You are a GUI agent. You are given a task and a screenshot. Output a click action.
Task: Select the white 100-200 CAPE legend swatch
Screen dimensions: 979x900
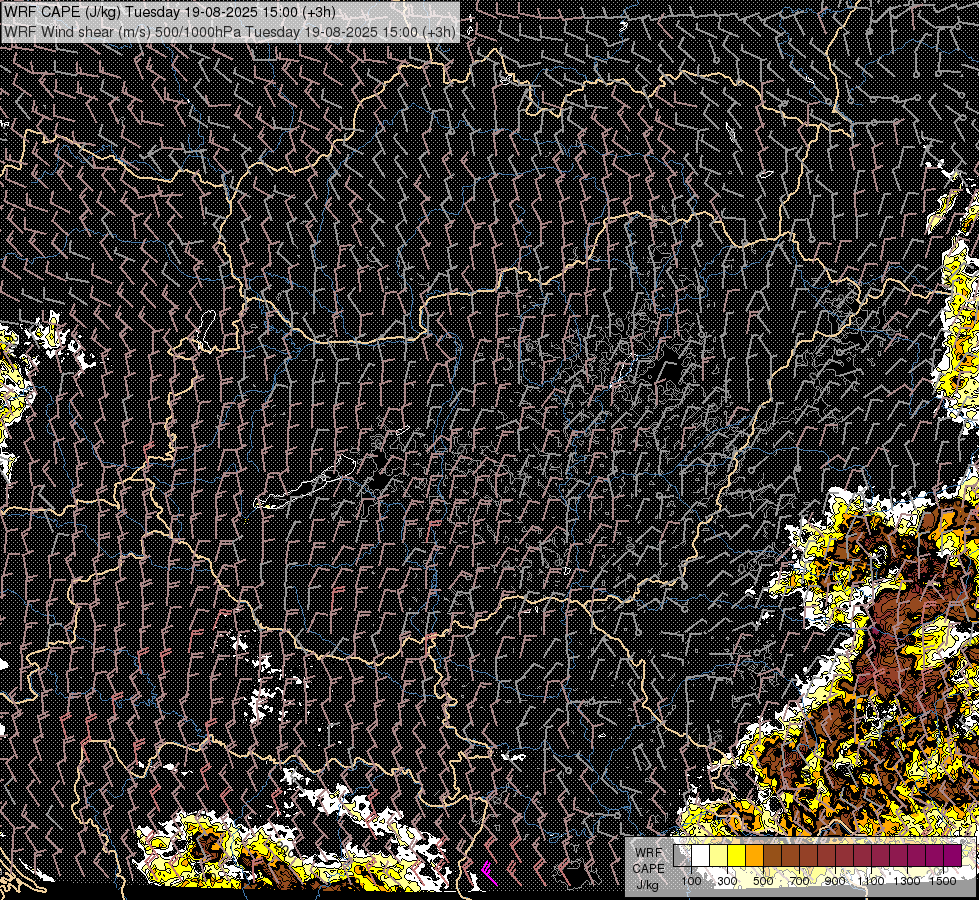(701, 855)
